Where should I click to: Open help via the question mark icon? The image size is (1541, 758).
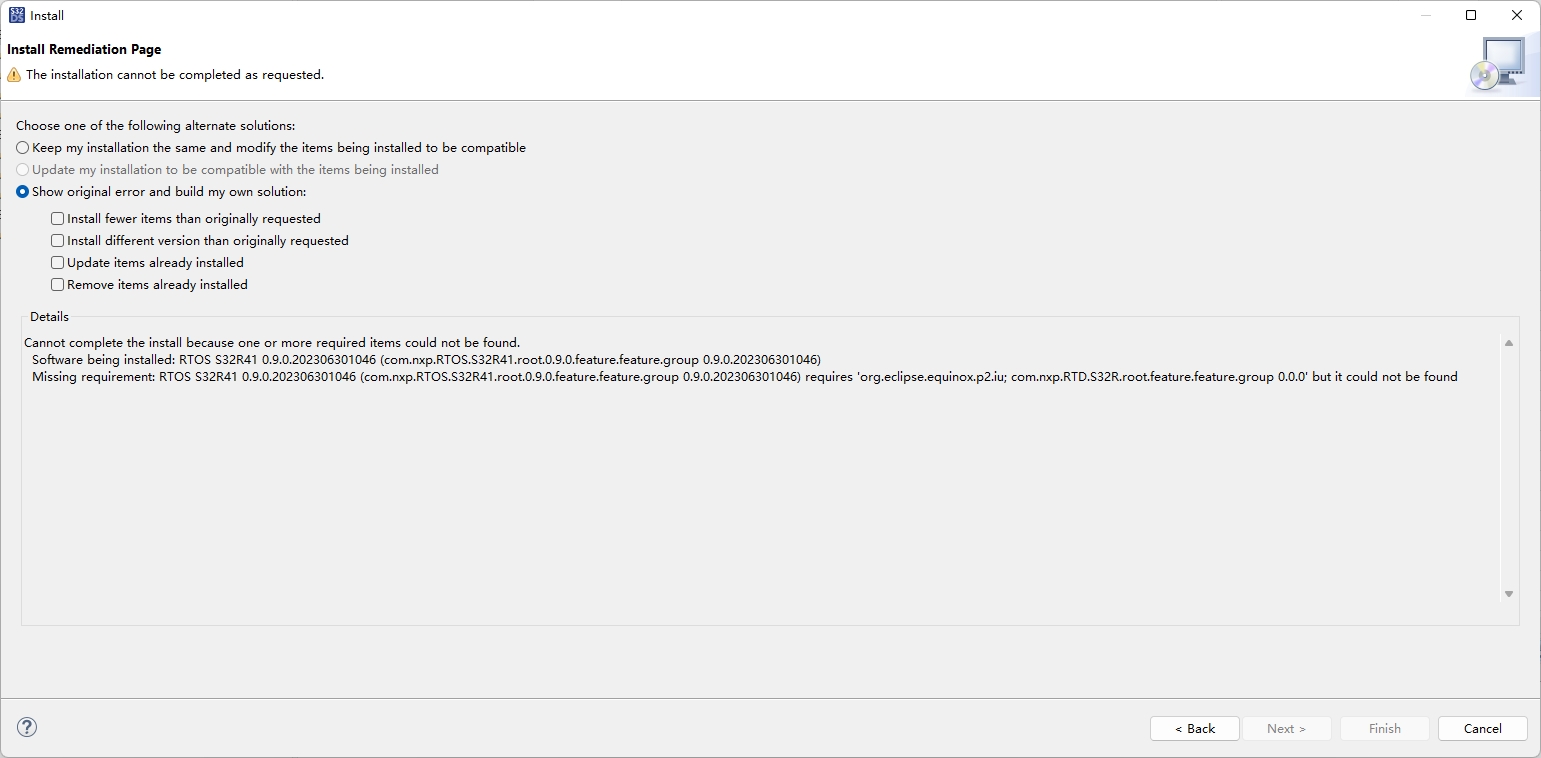pos(26,727)
